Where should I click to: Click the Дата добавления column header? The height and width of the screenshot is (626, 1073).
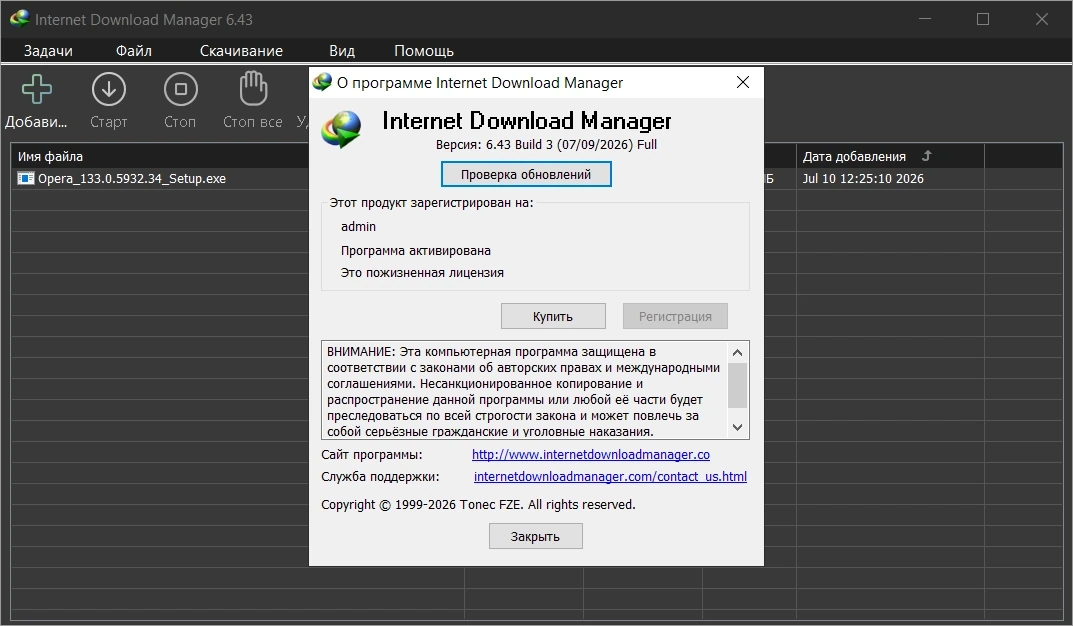[x=890, y=157]
